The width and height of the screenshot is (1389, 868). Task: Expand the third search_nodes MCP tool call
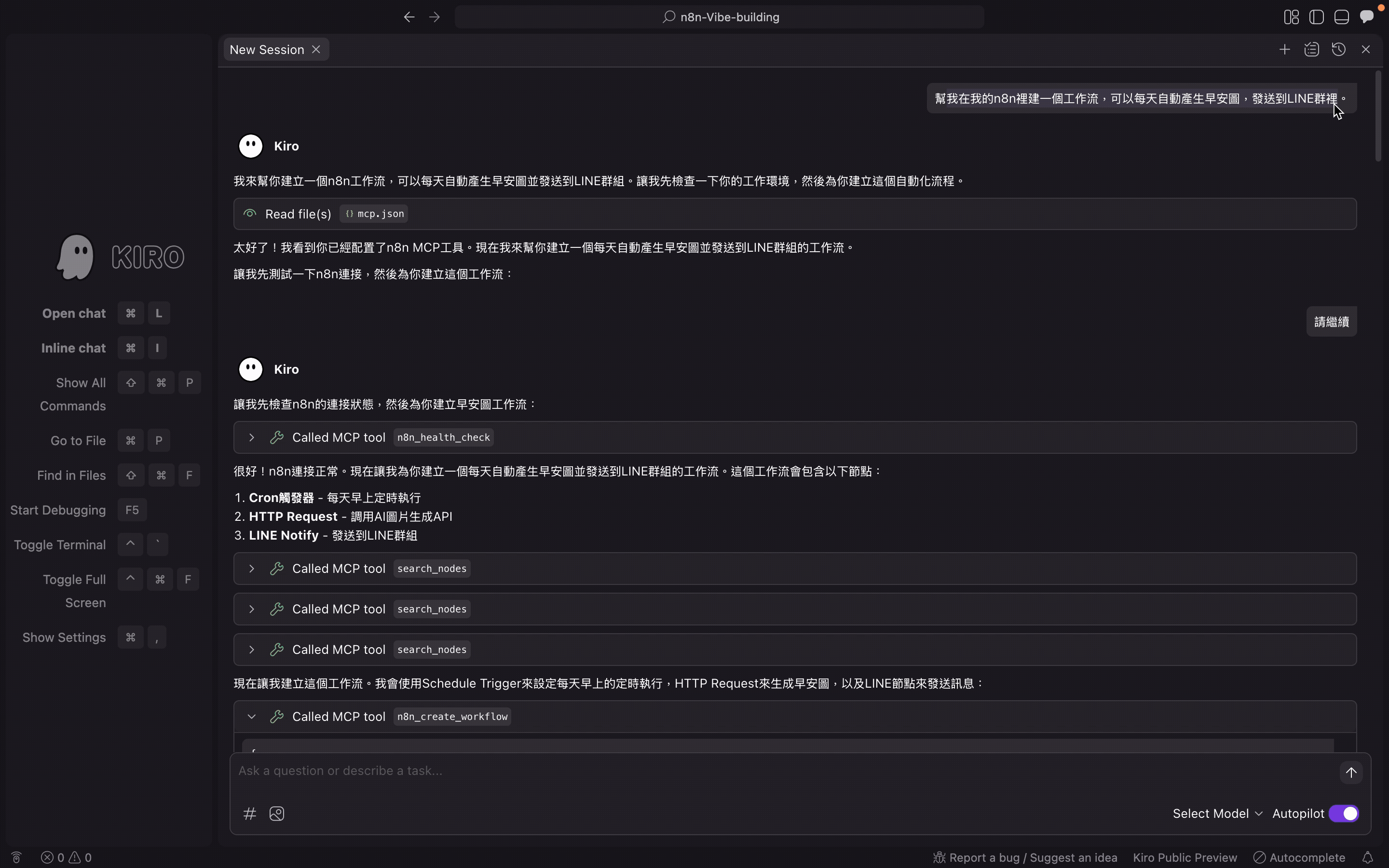tap(251, 650)
